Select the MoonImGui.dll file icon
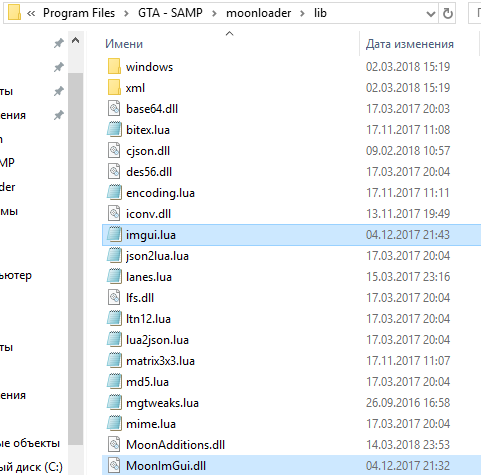The image size is (481, 475). [x=114, y=465]
